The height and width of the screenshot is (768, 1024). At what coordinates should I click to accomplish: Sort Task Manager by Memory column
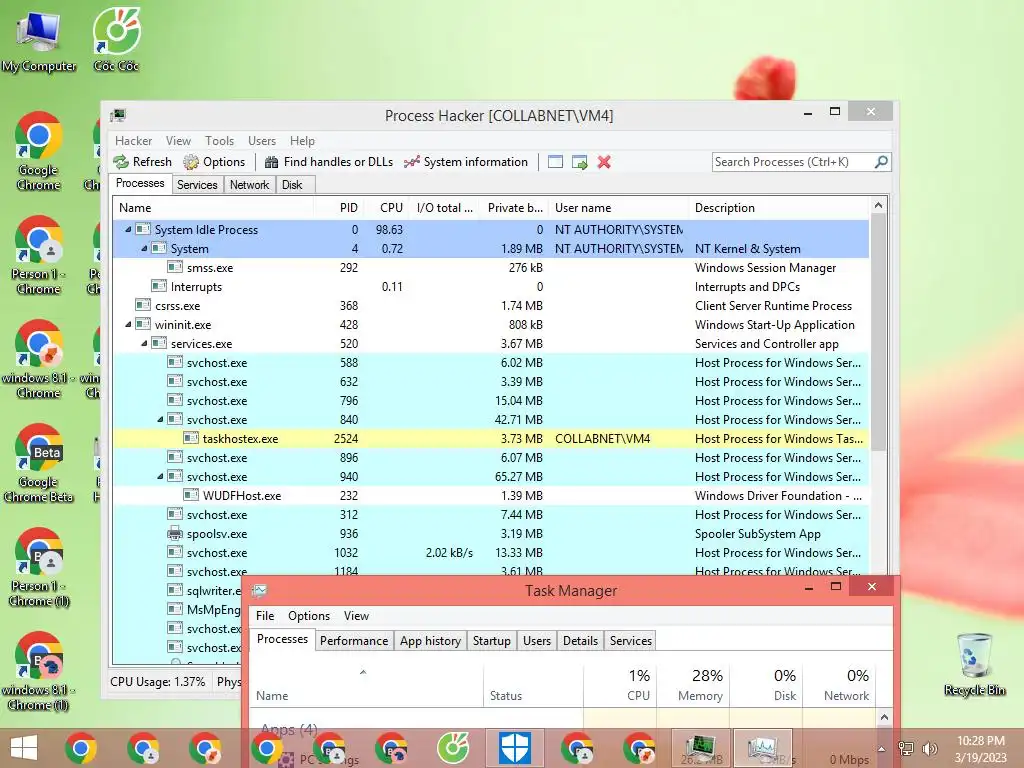696,684
